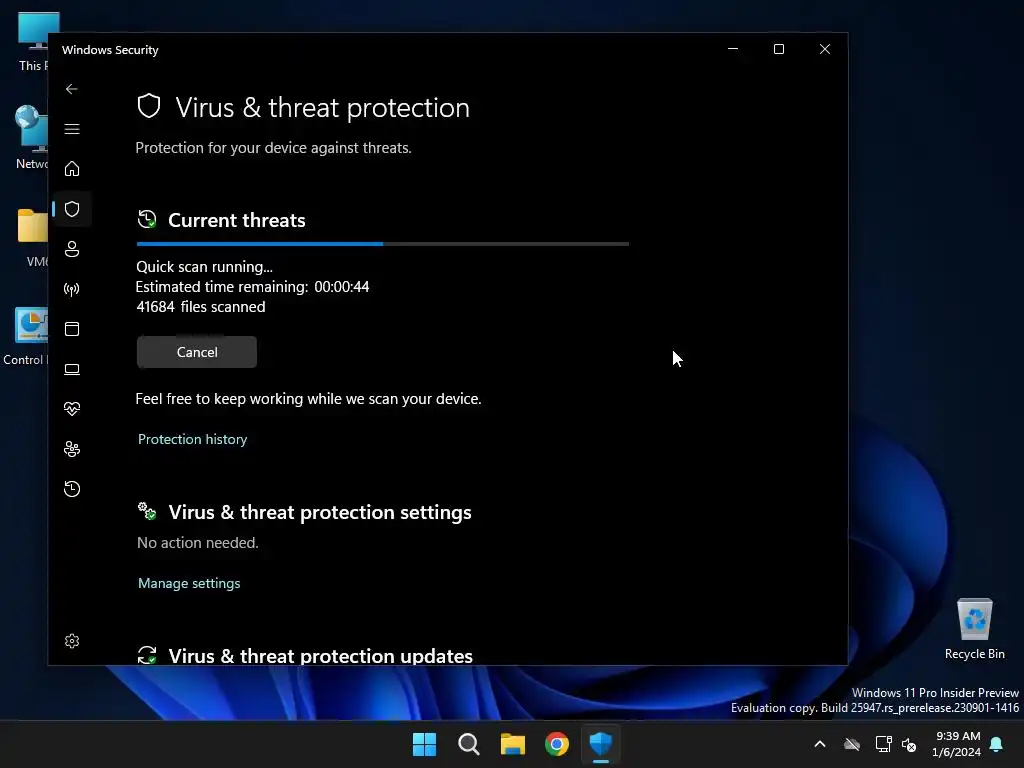Open Firewall & network protection sidebar icon

pyautogui.click(x=72, y=289)
